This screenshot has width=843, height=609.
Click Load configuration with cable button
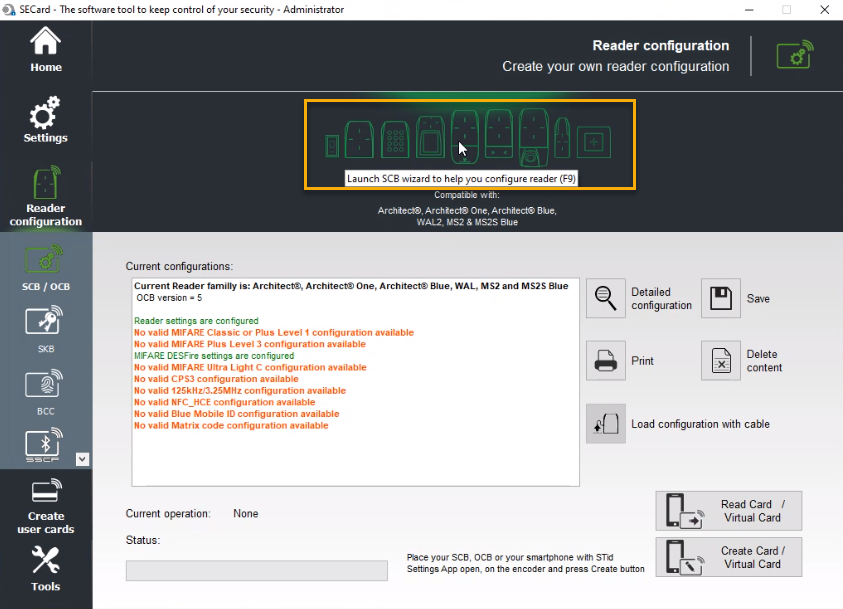(605, 424)
